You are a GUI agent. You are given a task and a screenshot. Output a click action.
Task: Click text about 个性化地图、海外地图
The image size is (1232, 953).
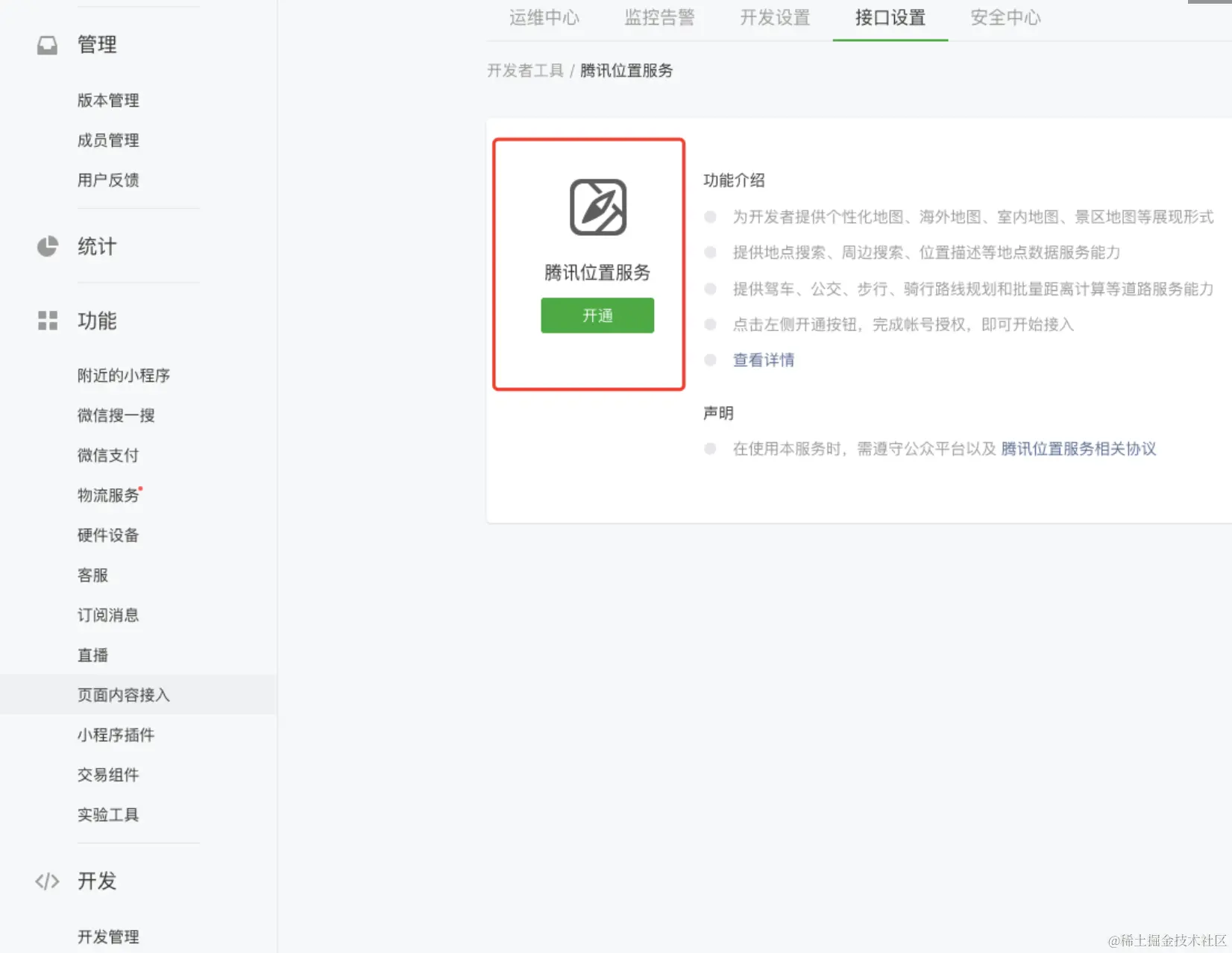click(973, 217)
